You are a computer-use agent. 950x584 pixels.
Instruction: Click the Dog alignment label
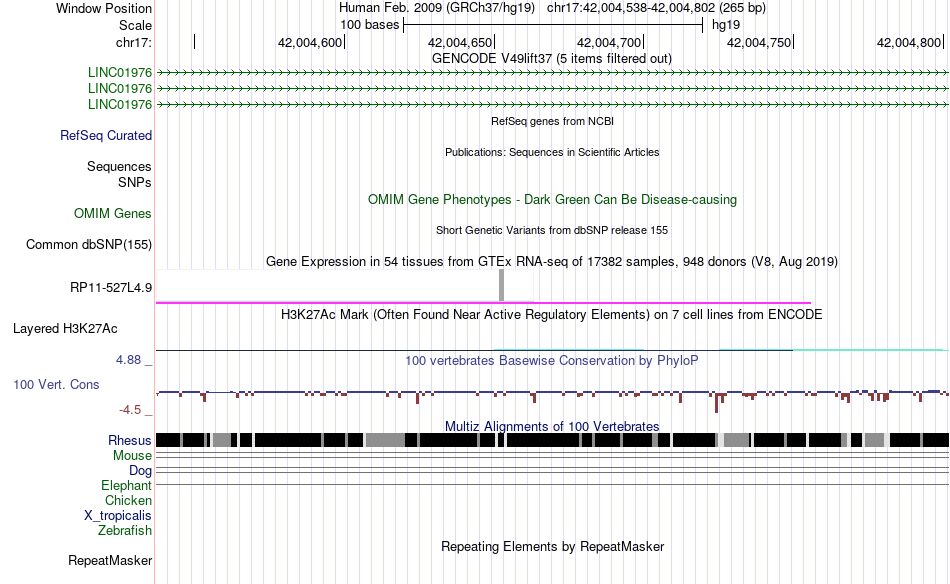tap(140, 471)
